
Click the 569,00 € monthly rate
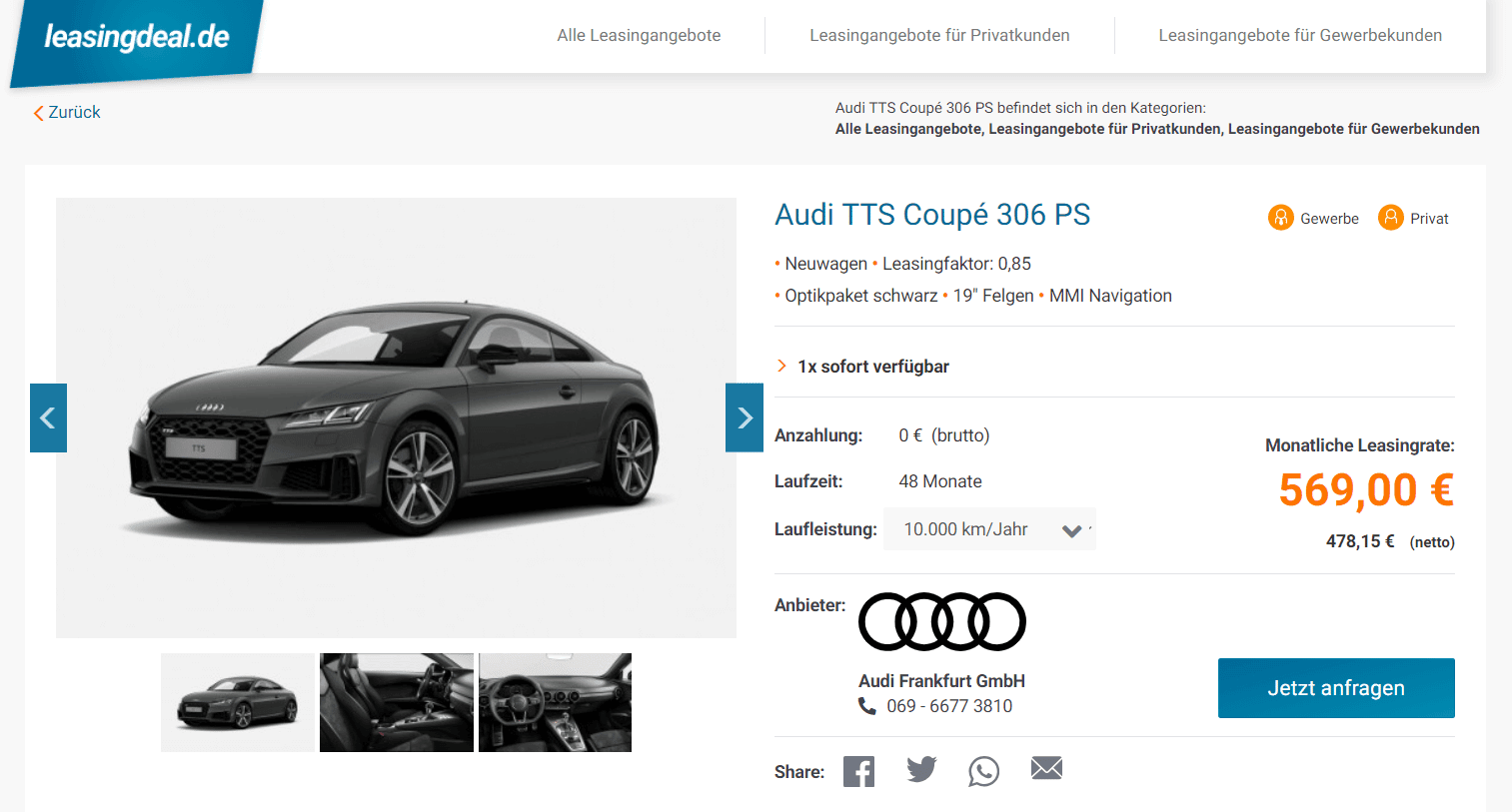(x=1366, y=490)
